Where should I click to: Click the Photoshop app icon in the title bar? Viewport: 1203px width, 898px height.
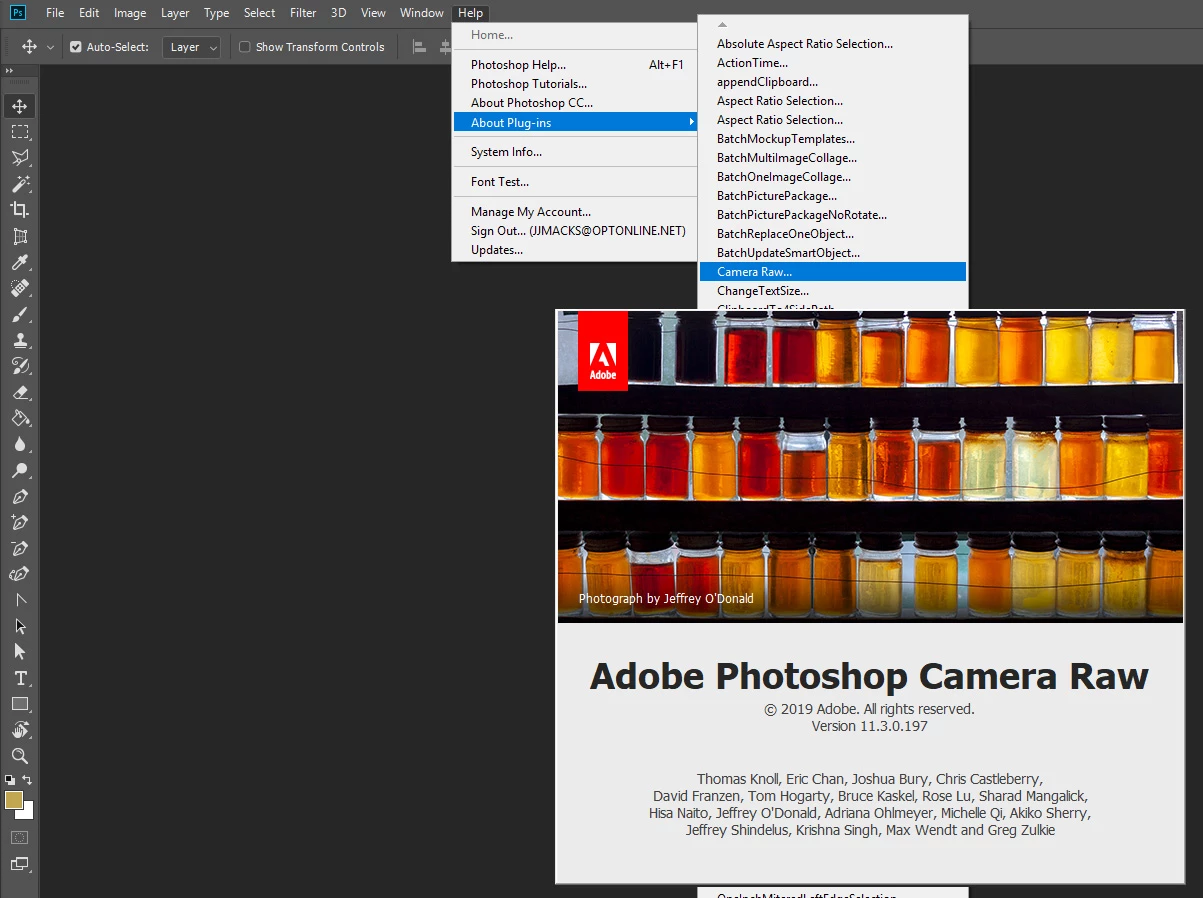coord(18,13)
